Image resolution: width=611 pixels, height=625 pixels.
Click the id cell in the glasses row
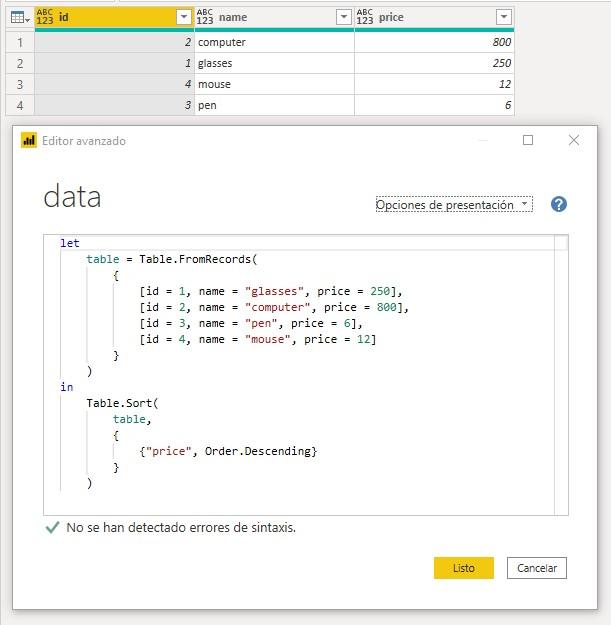(x=114, y=63)
